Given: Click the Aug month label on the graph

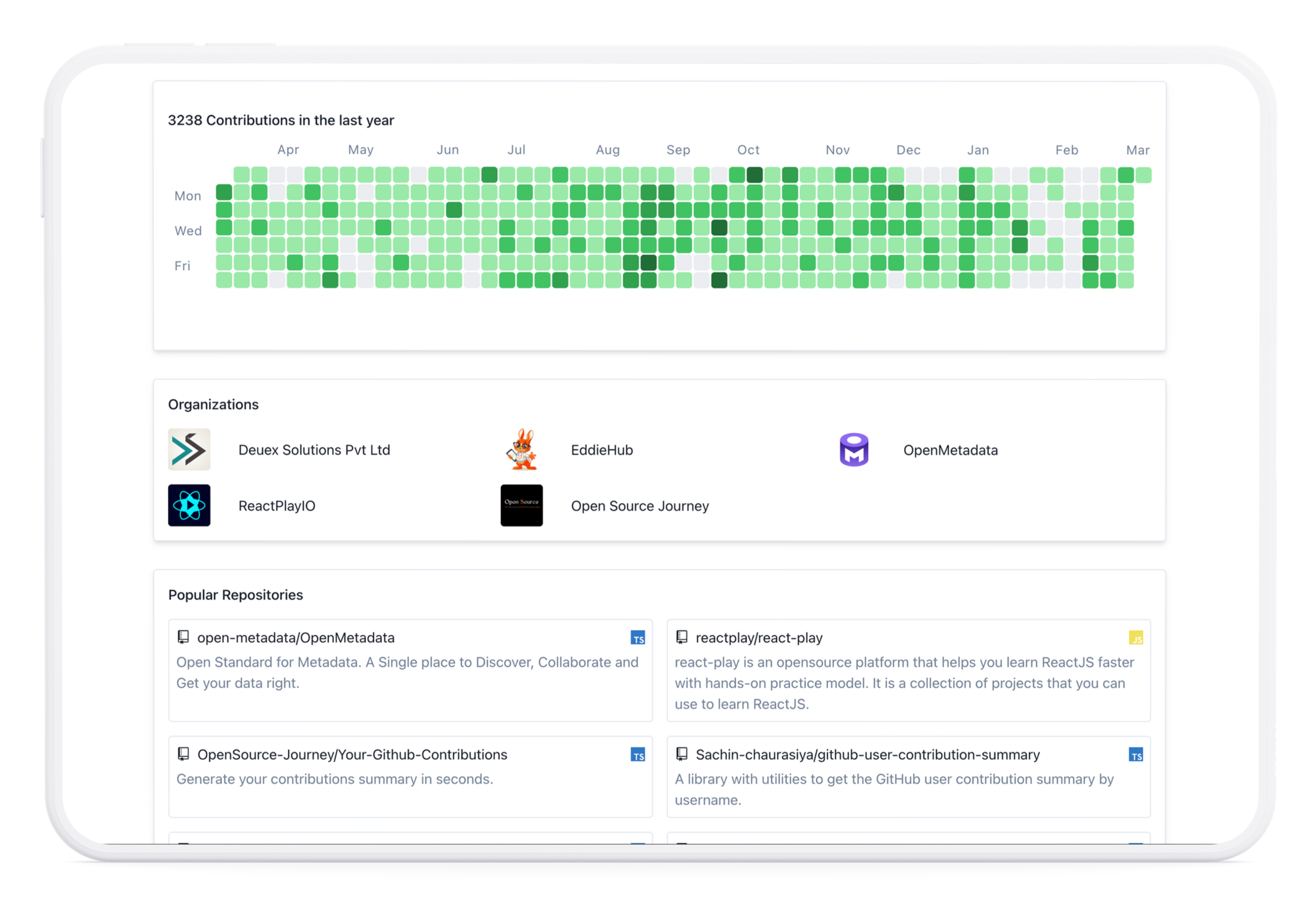Looking at the screenshot, I should [x=608, y=149].
